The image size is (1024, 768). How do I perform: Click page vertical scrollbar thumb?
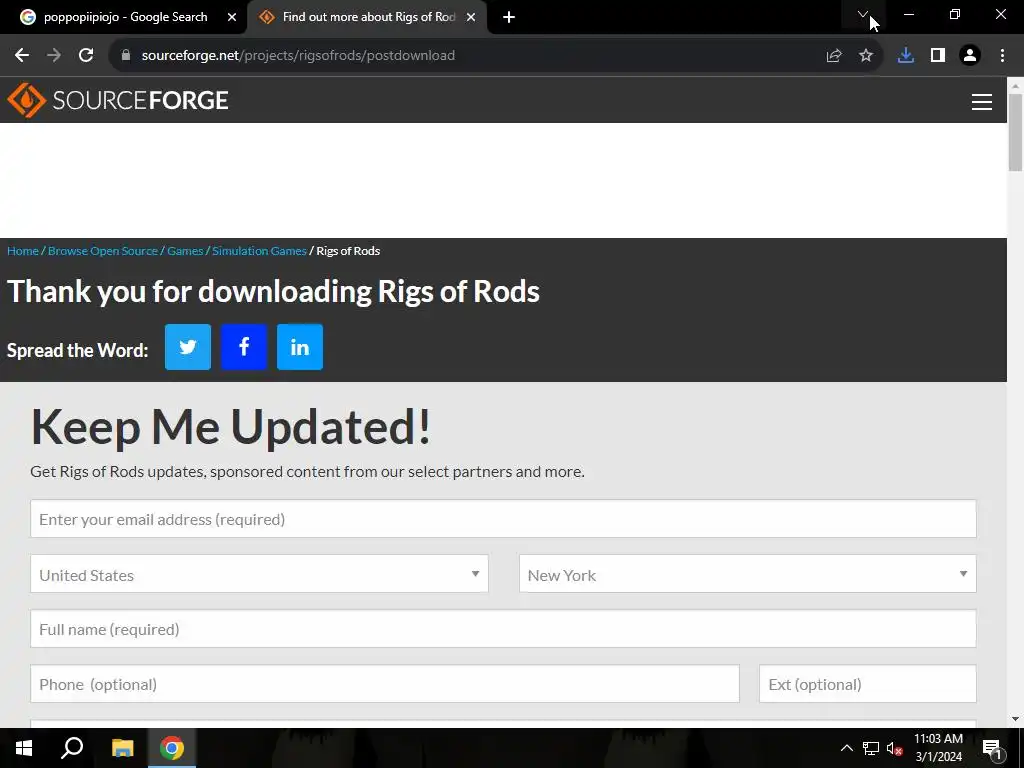click(x=1016, y=133)
